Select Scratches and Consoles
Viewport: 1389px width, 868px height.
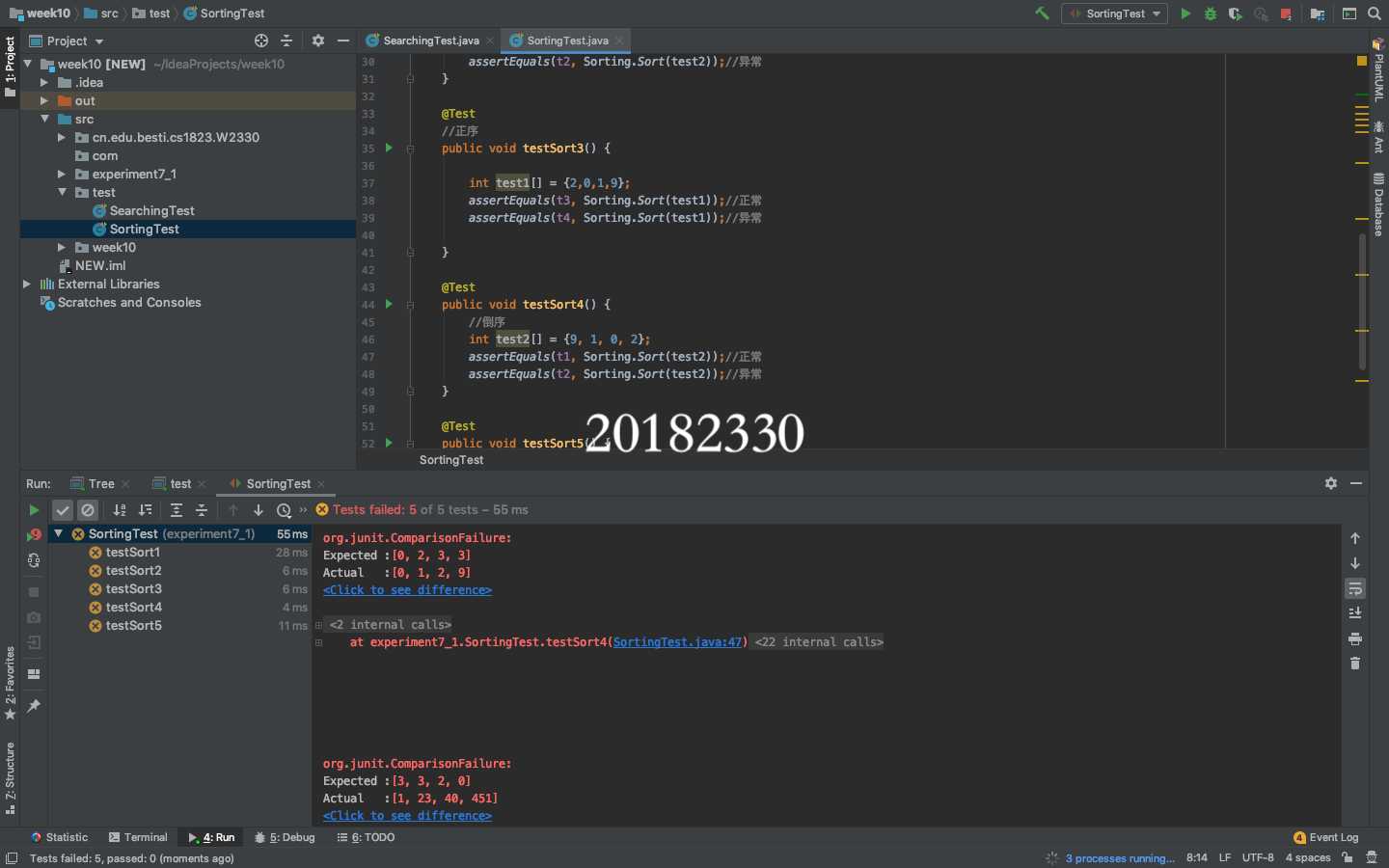129,302
